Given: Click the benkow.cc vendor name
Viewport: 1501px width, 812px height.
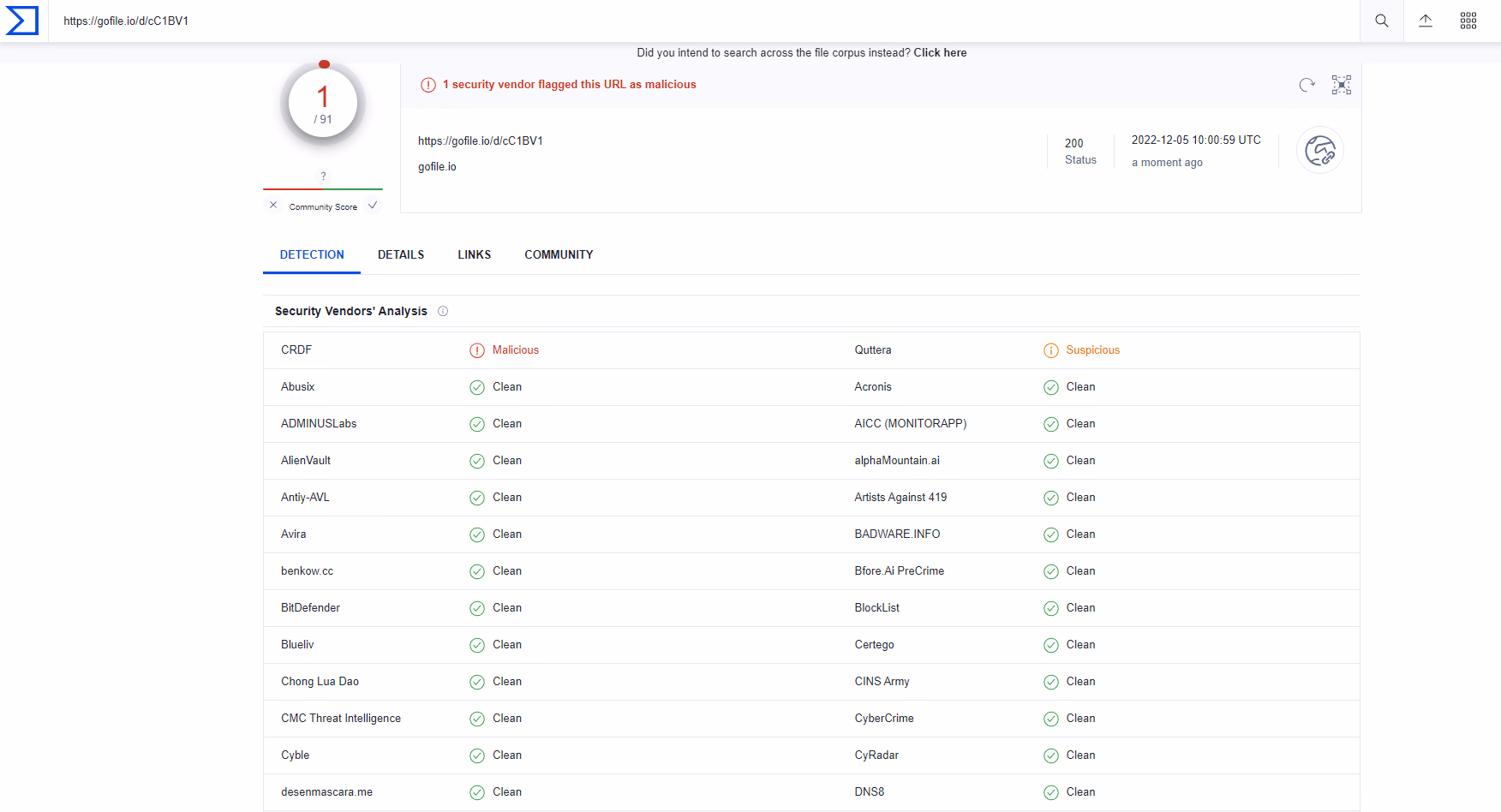Looking at the screenshot, I should [x=307, y=570].
